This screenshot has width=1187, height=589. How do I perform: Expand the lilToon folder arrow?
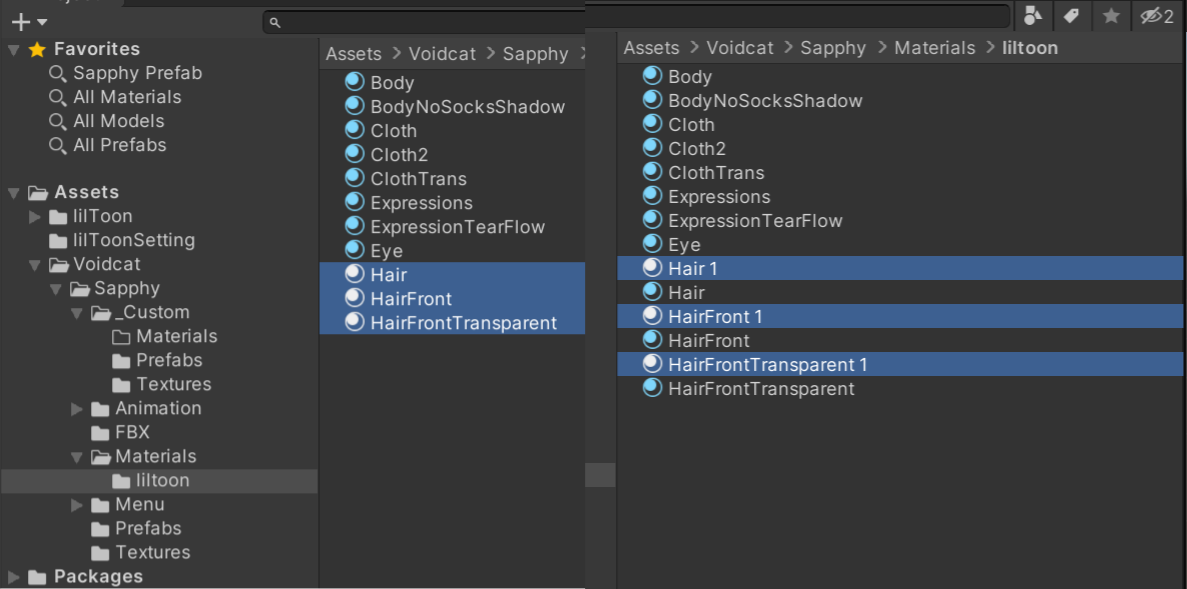[36, 217]
